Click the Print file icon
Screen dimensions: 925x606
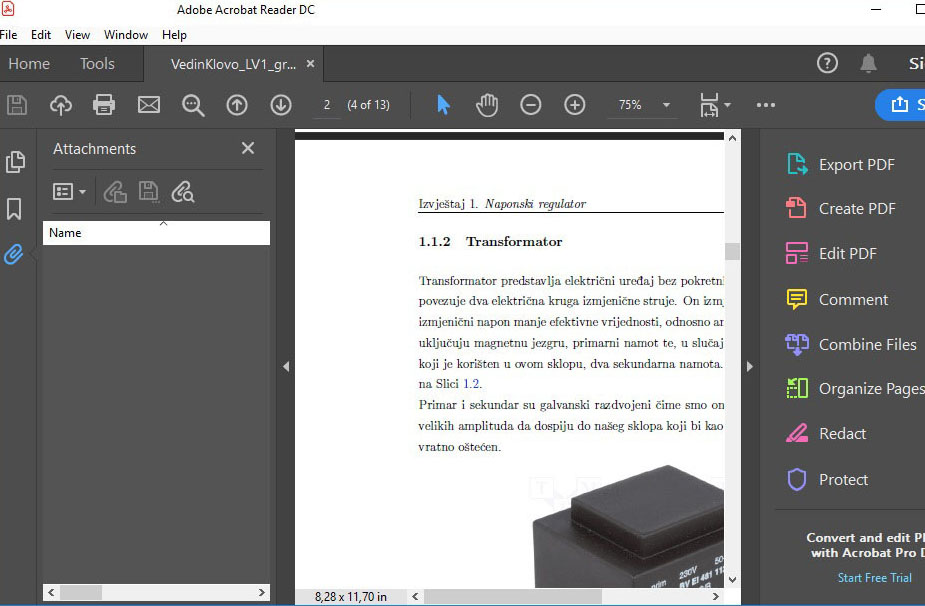(x=104, y=105)
